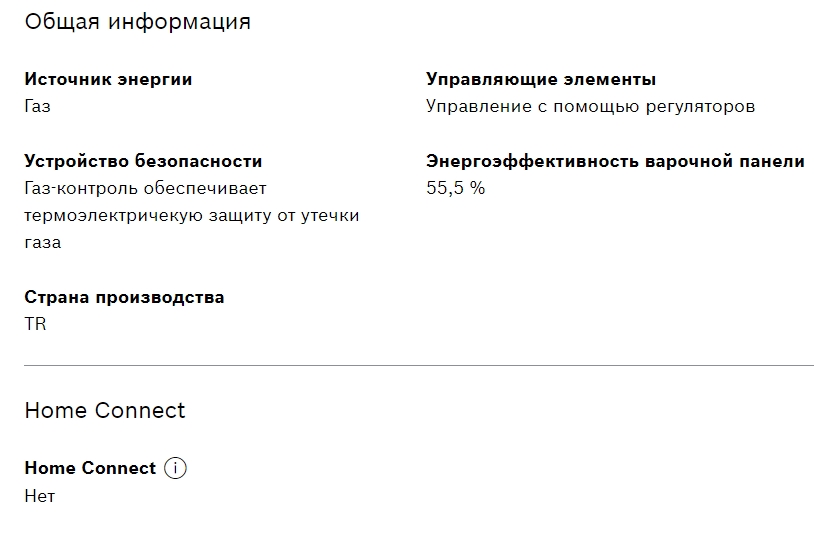Click the "Управление с помощью регуляторов" text
Screen dimensions: 814x534
point(590,106)
